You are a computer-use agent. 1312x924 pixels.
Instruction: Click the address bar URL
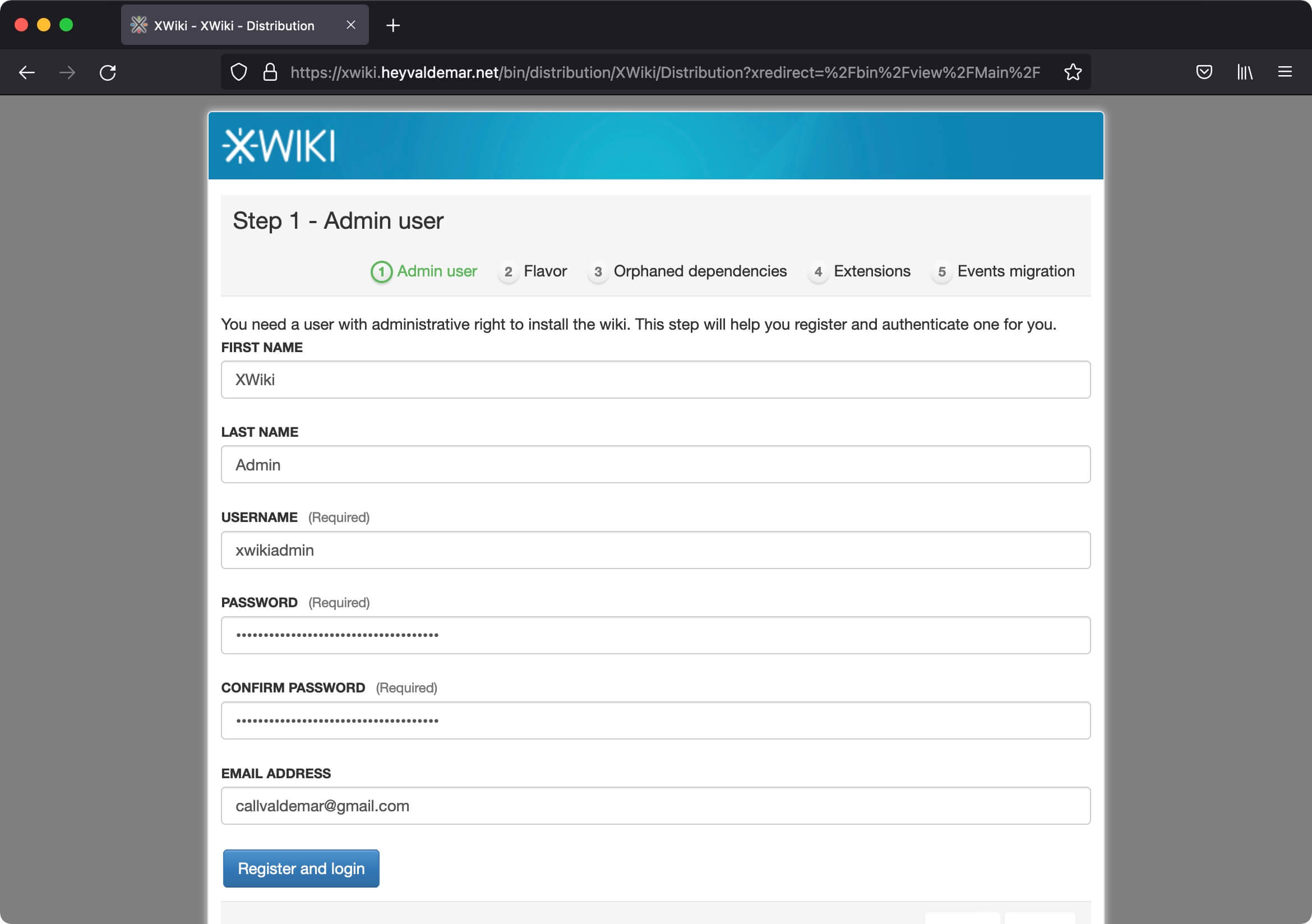(x=664, y=72)
